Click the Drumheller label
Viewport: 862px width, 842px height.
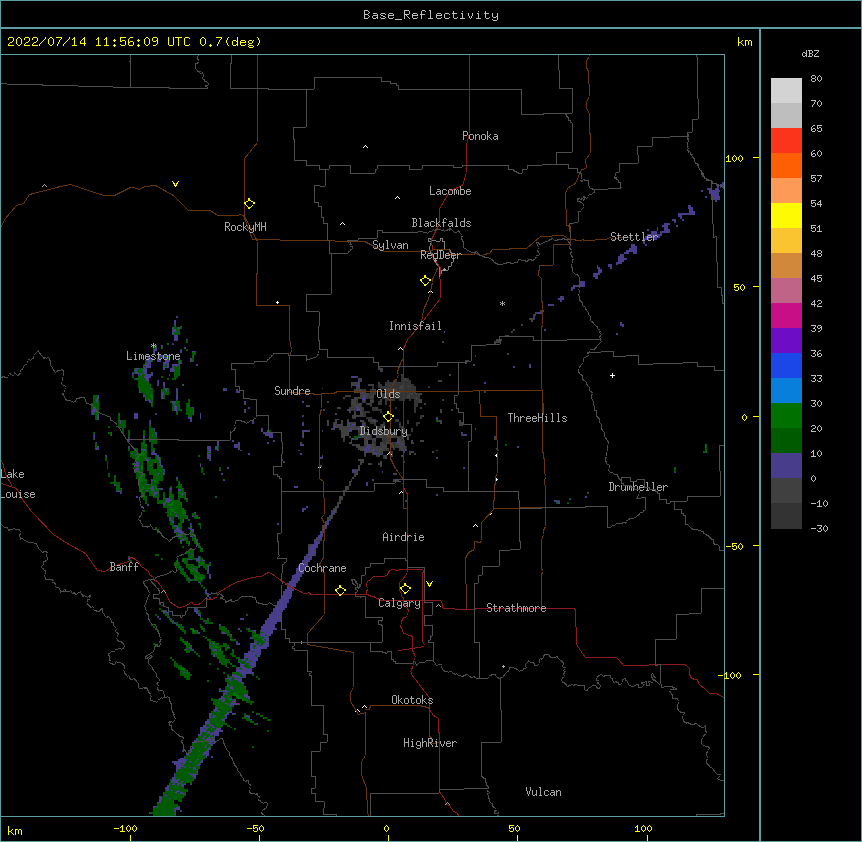pyautogui.click(x=638, y=487)
